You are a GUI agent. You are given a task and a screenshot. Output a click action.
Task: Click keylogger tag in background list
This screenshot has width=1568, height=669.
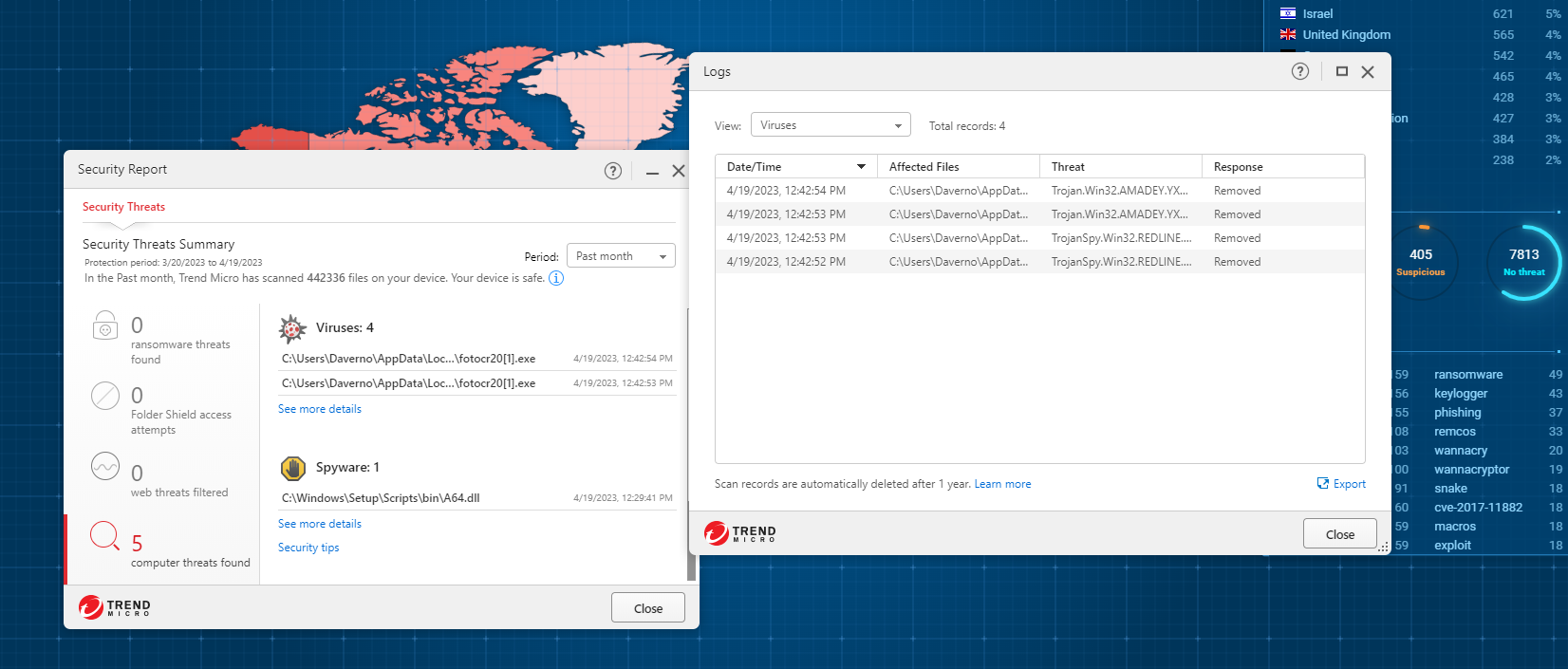(1461, 394)
